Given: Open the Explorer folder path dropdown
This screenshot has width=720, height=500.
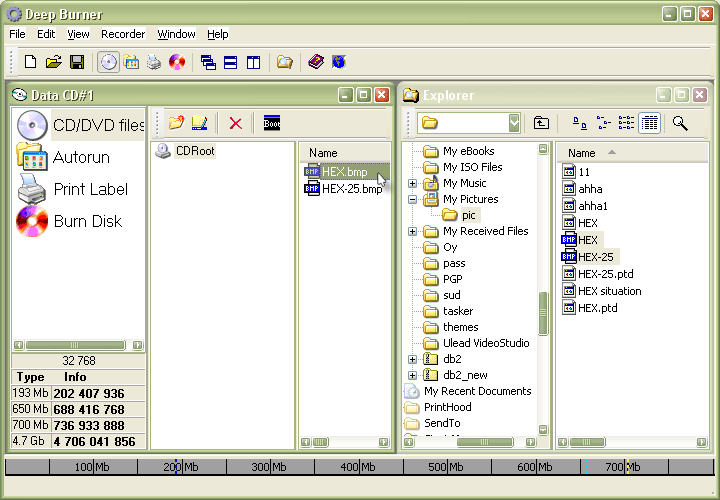Looking at the screenshot, I should click(514, 123).
